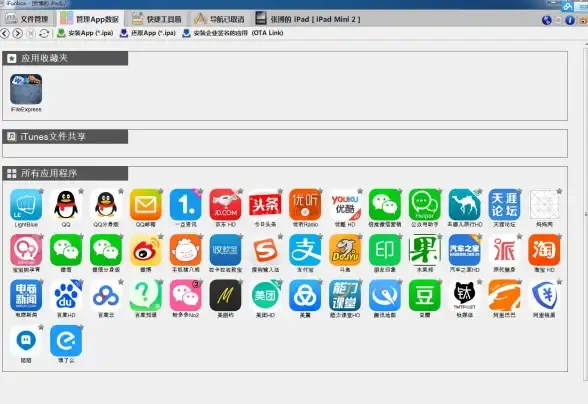
Task: Click 还原App (*.ipa) button
Action: [x=147, y=33]
